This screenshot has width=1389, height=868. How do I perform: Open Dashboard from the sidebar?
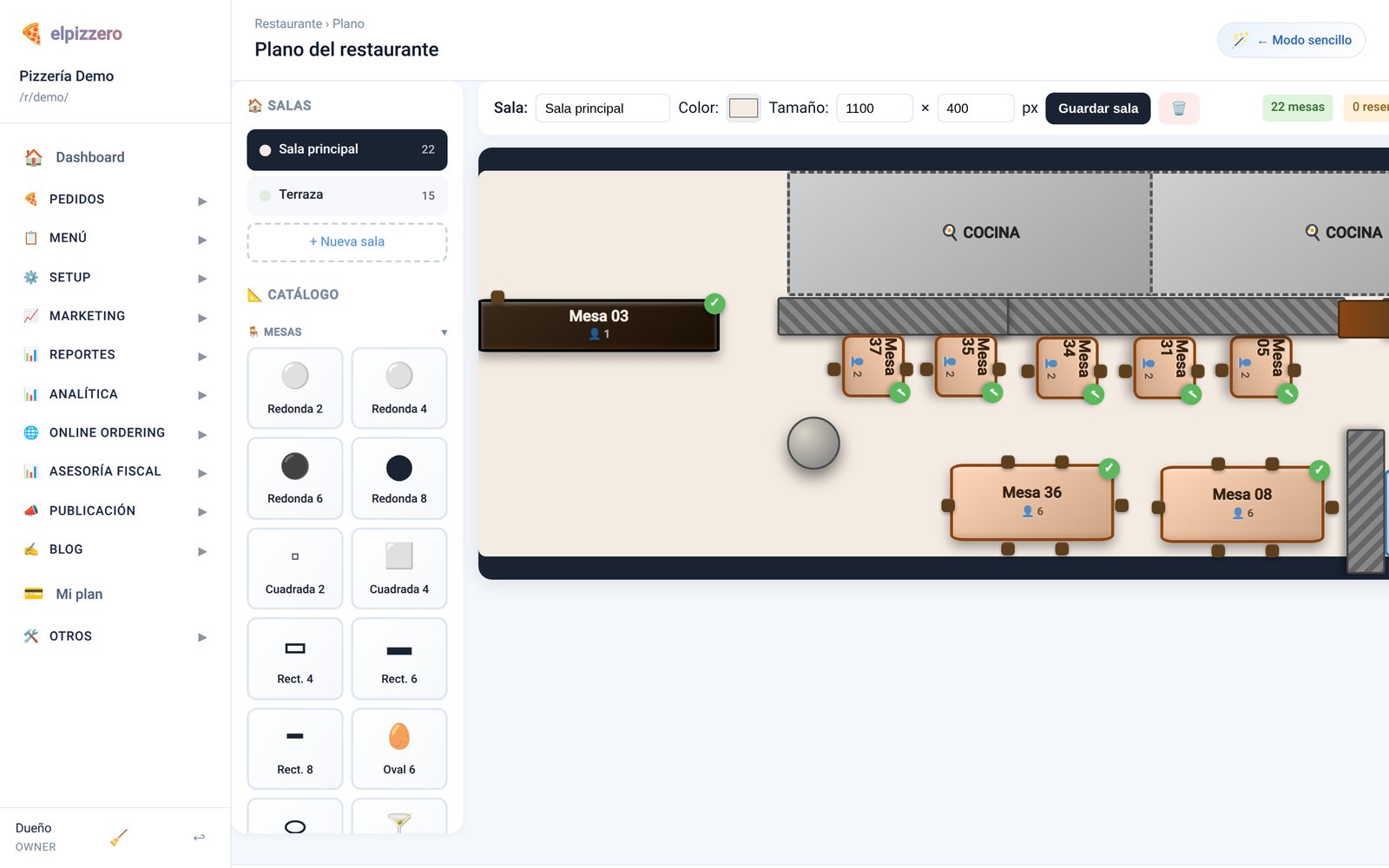click(x=89, y=157)
